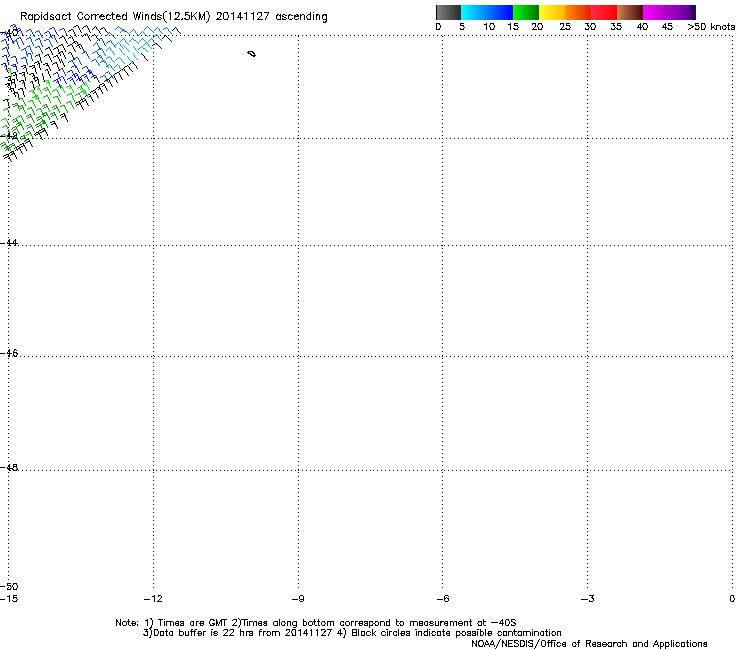Click the '25' legend scale label
The image size is (740, 650).
click(565, 27)
